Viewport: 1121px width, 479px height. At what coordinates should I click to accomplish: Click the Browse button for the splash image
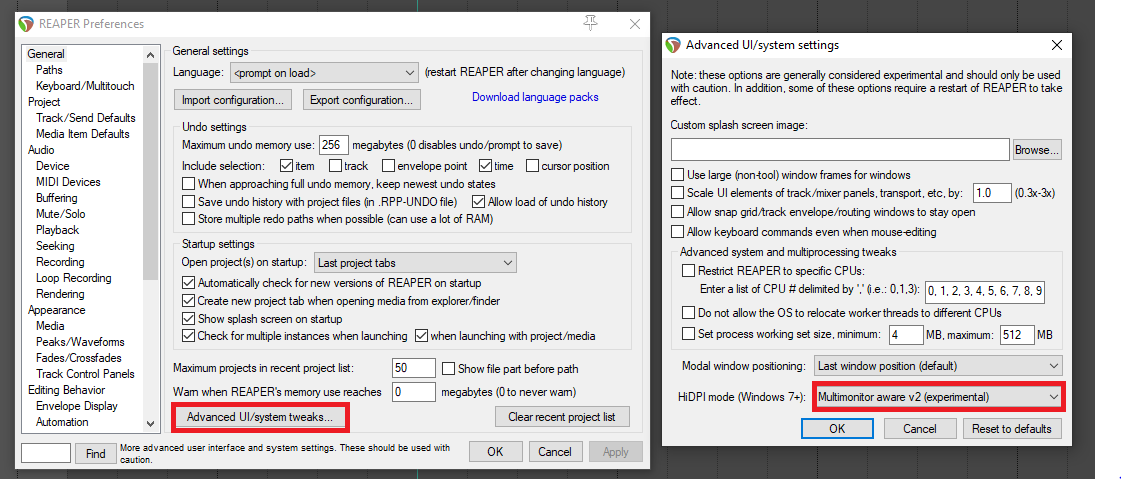[1037, 150]
